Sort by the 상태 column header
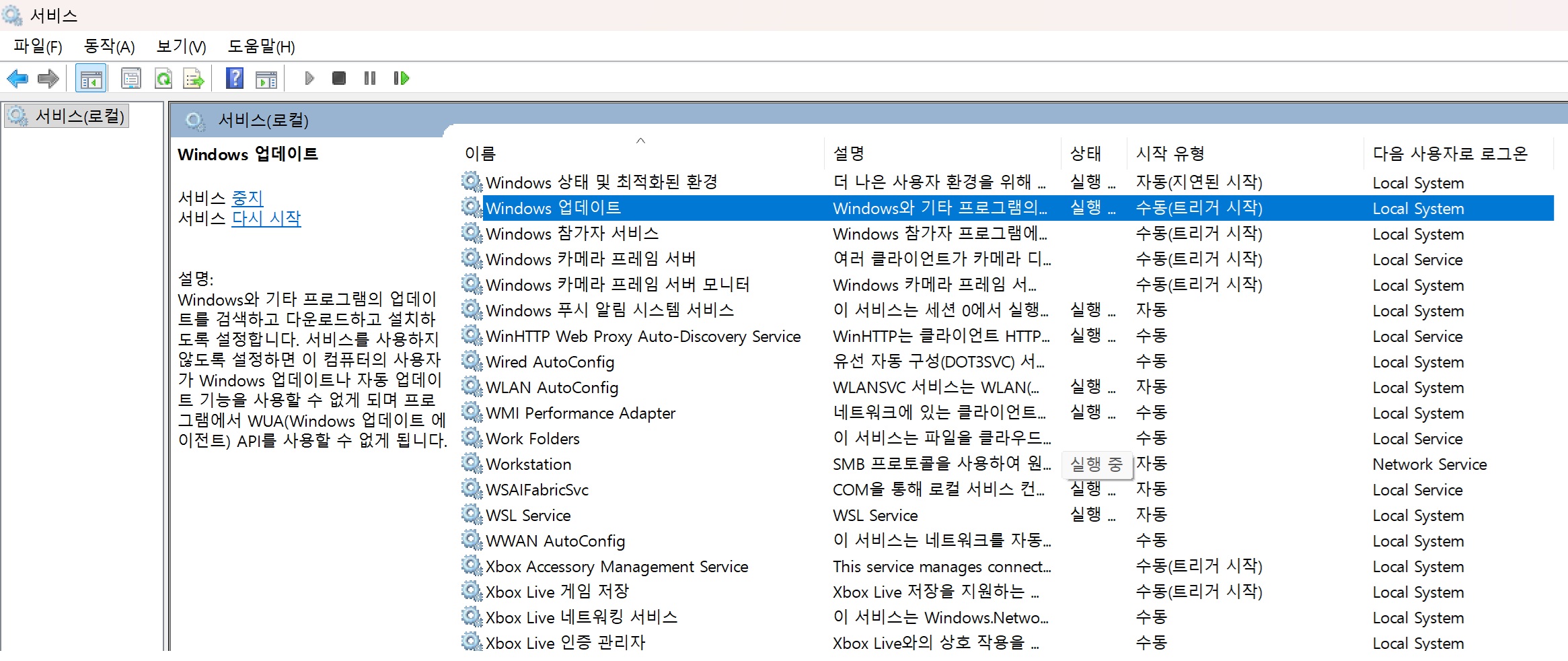This screenshot has width=1568, height=661. click(x=1094, y=153)
